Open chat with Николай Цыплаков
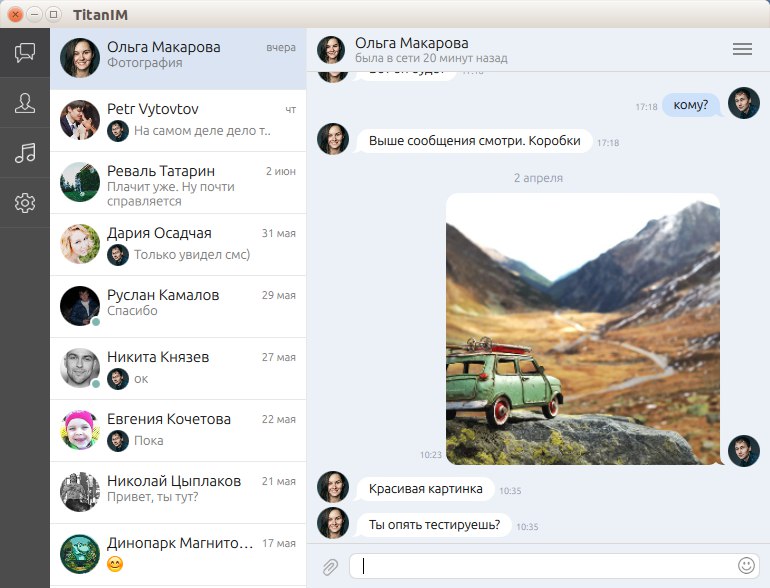The image size is (770, 588). pyautogui.click(x=178, y=492)
